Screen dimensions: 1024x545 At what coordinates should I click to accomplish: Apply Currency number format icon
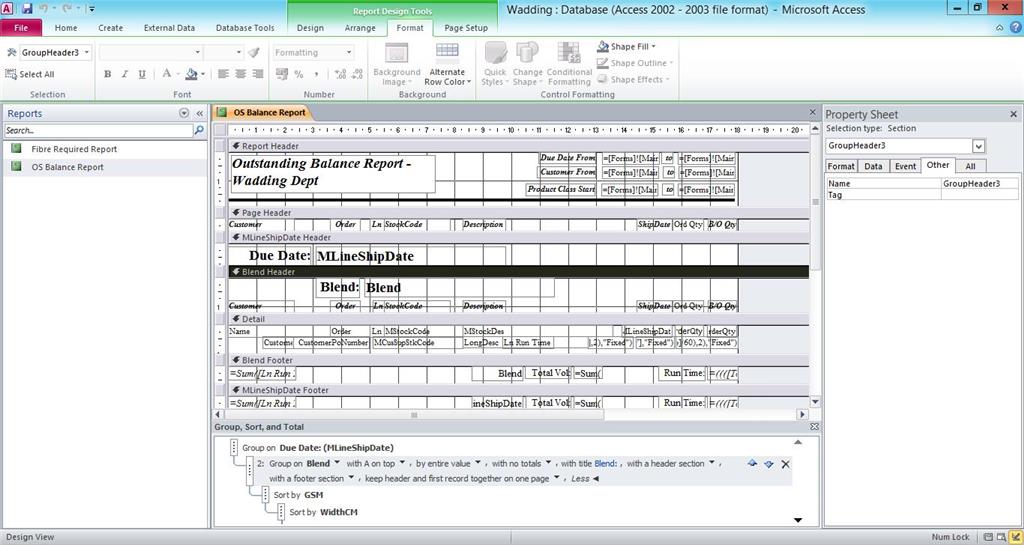(282, 74)
